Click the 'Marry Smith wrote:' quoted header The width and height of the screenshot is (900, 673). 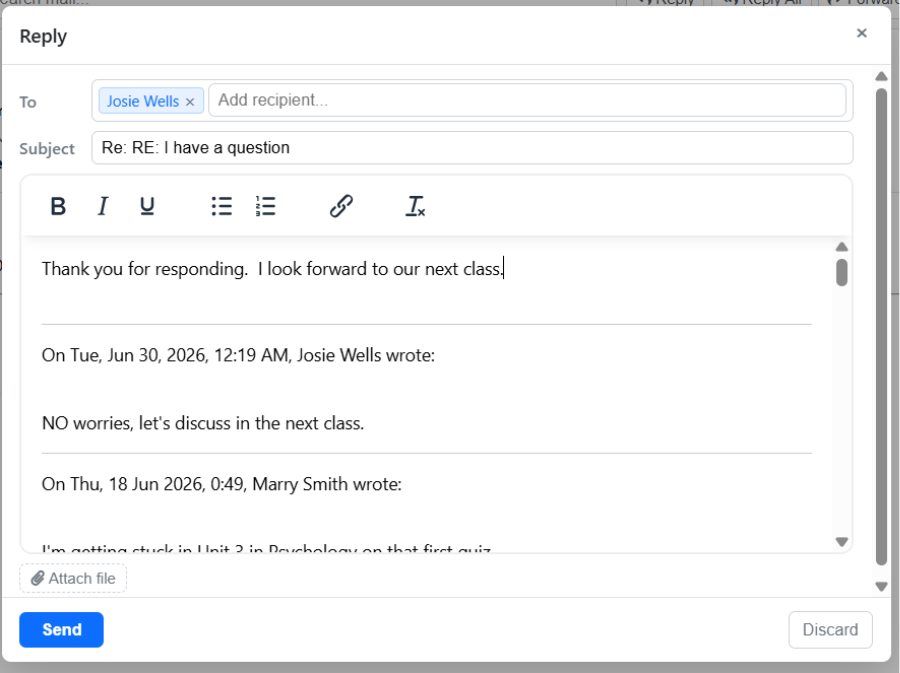click(222, 484)
